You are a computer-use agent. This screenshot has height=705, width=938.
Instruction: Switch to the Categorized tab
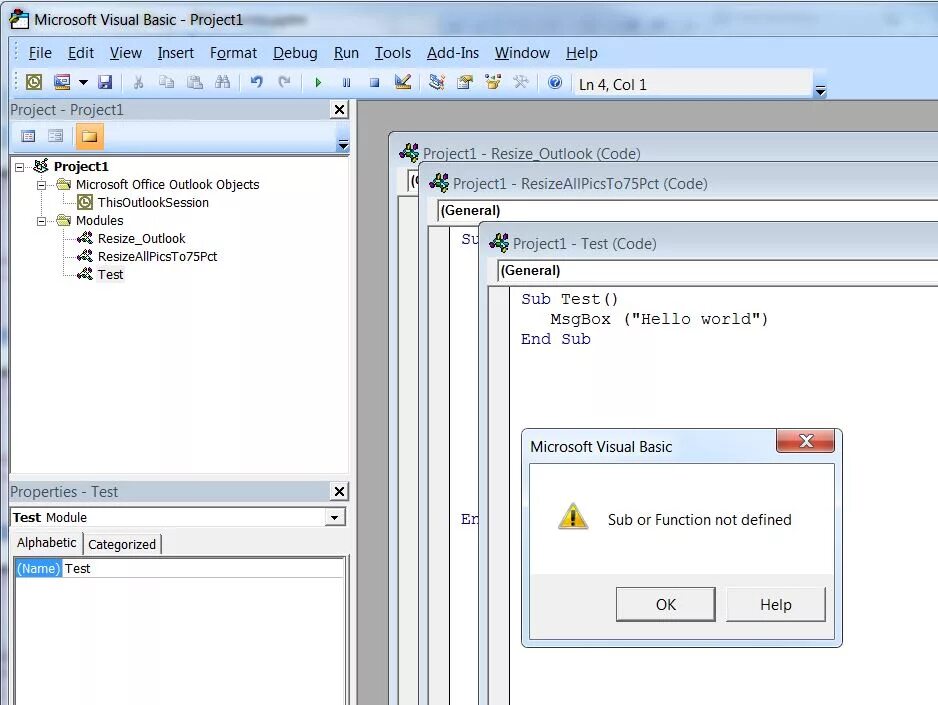click(122, 545)
